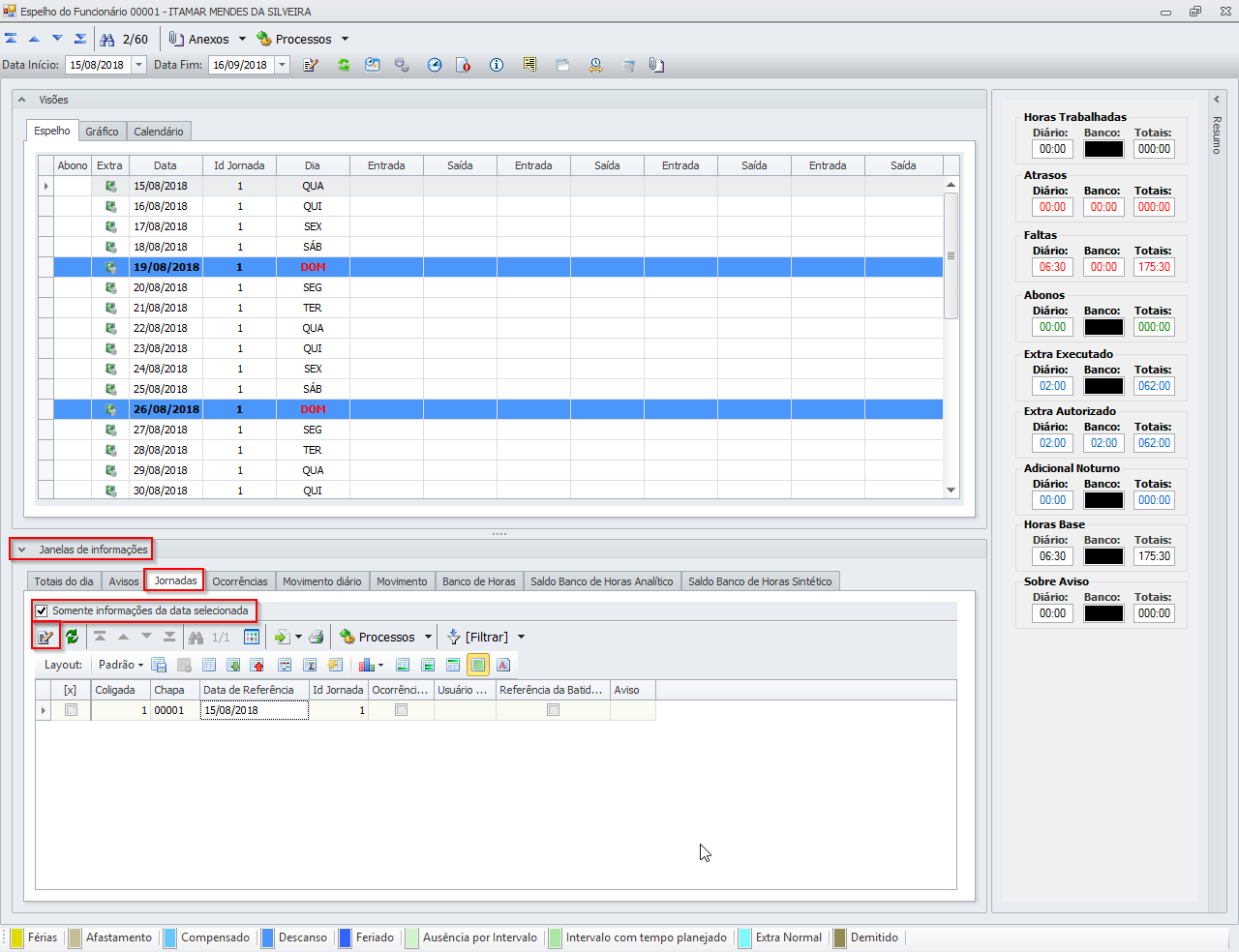Click yellow note icon in date toolbar
The height and width of the screenshot is (952, 1239).
(x=529, y=65)
